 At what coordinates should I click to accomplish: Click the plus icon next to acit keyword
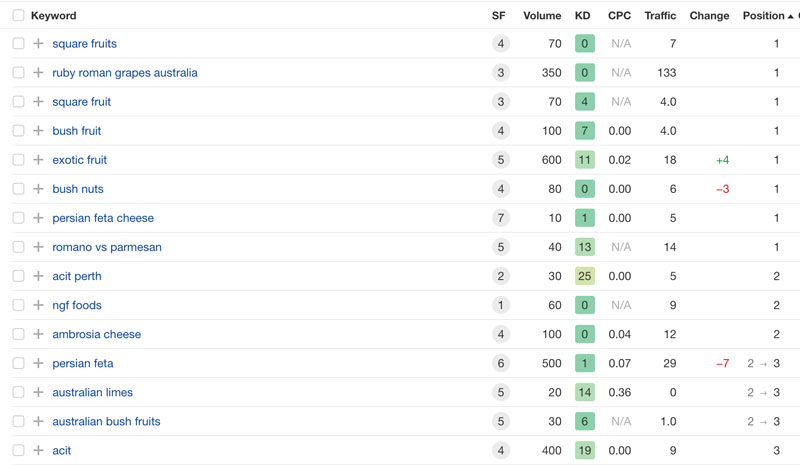38,450
